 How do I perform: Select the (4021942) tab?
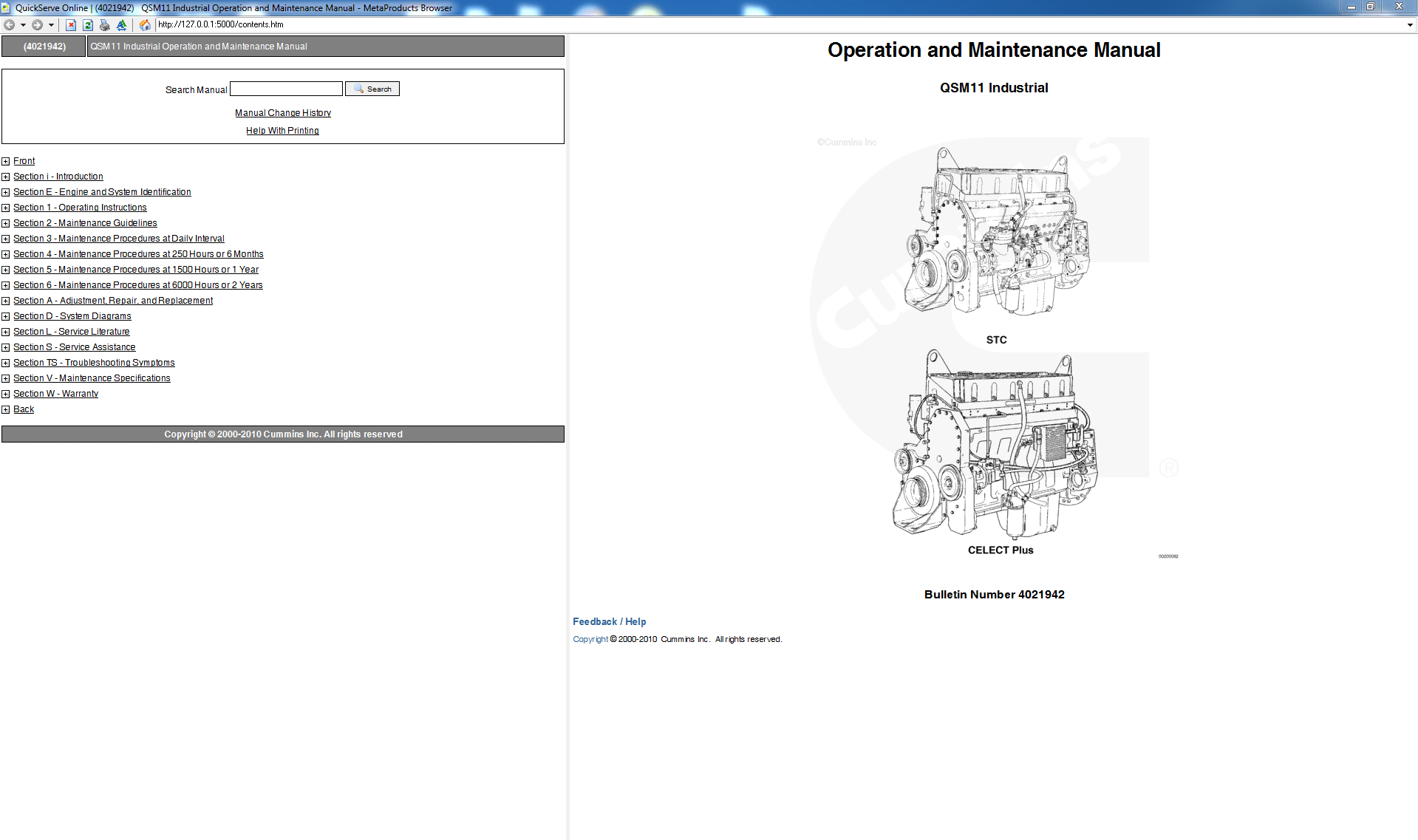click(x=43, y=46)
